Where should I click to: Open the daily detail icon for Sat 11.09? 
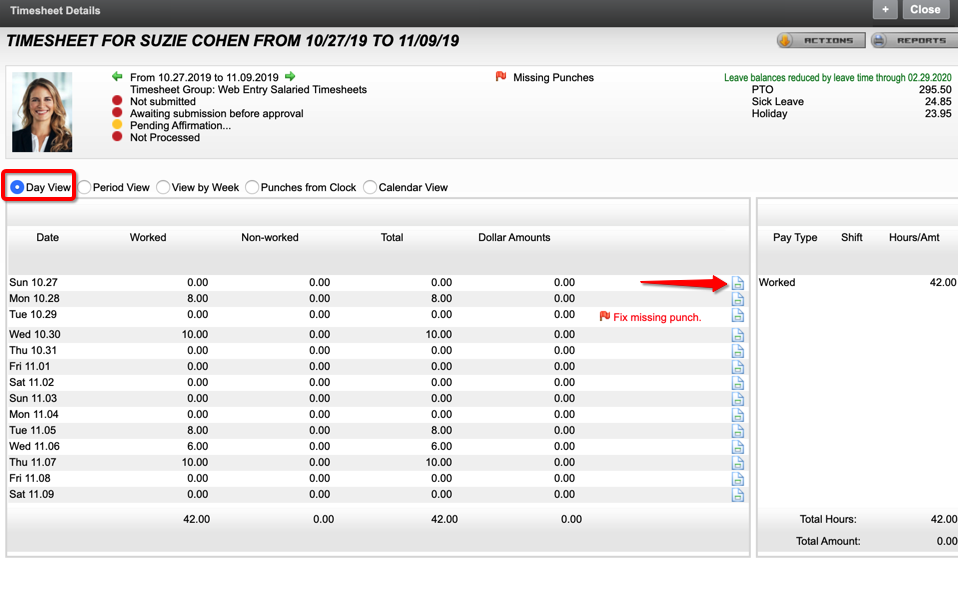click(x=738, y=495)
